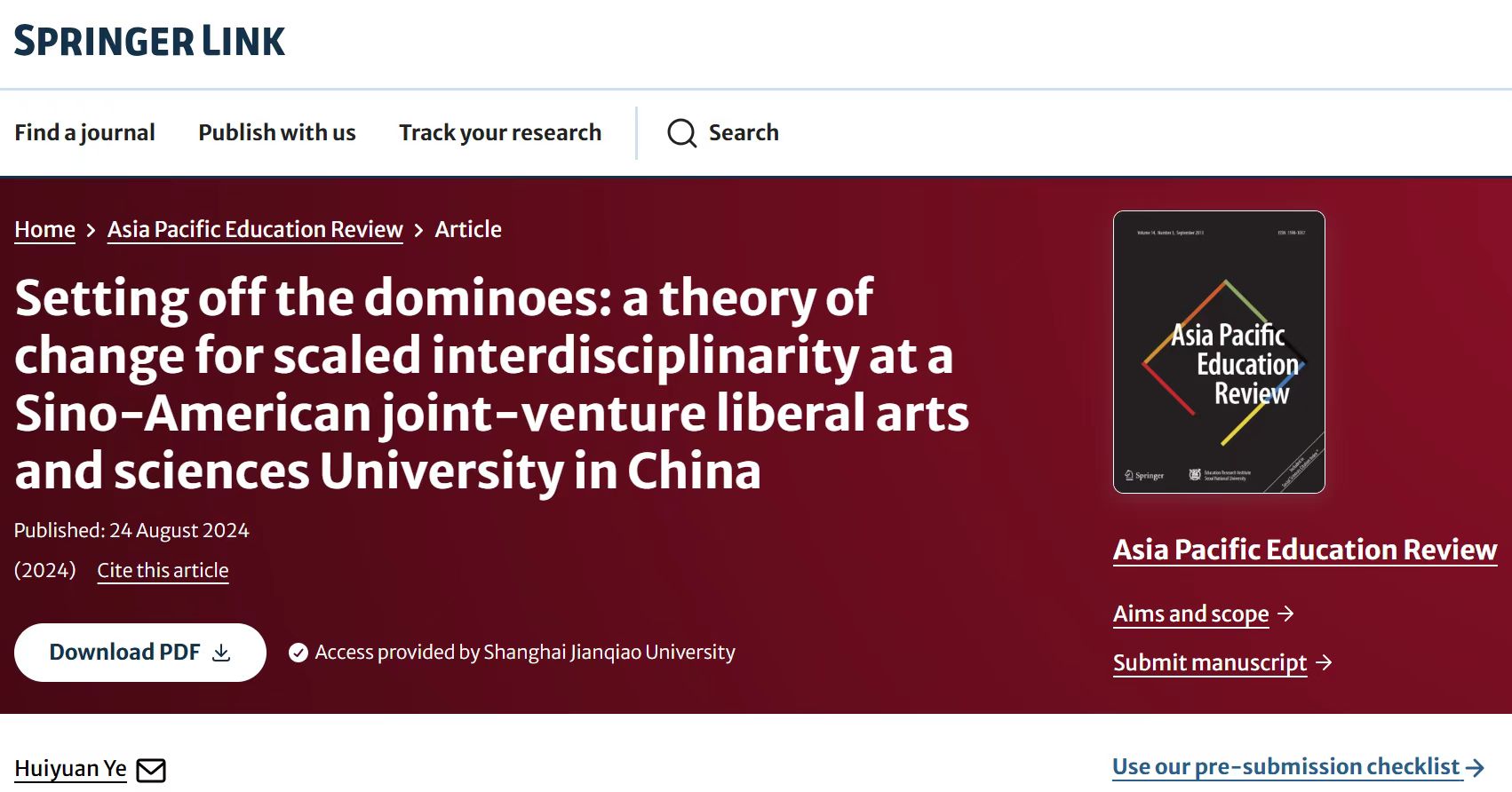Open the journal cover thumbnail
The width and height of the screenshot is (1512, 792).
click(1219, 352)
